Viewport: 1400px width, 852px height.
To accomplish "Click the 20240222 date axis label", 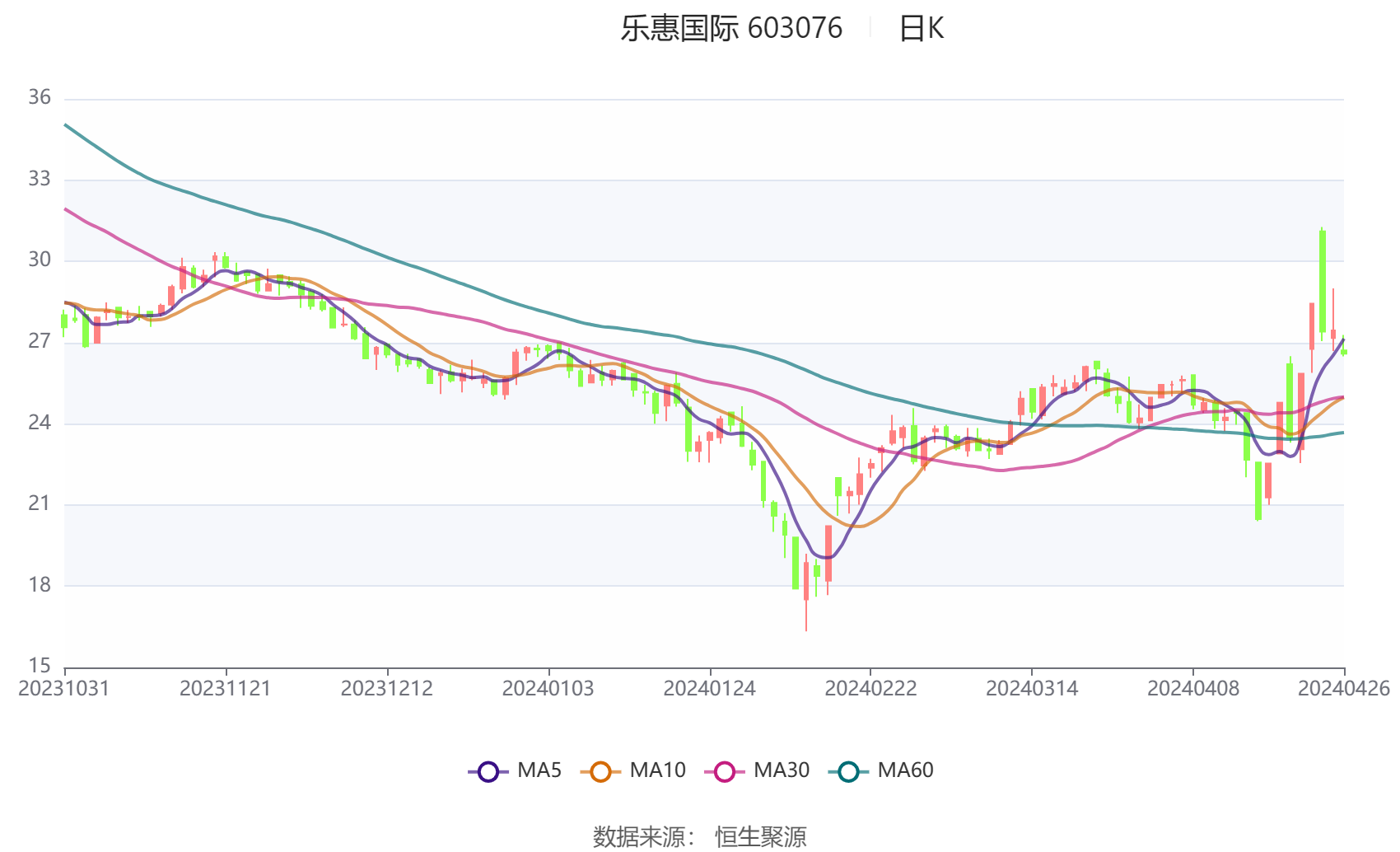I will point(870,689).
